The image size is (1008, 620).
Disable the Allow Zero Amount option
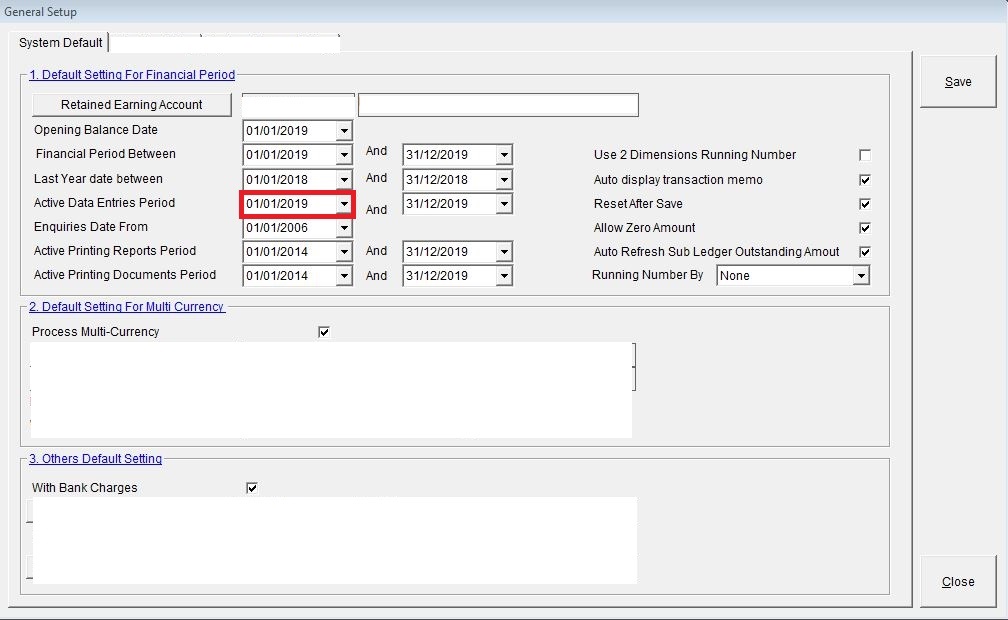[865, 228]
